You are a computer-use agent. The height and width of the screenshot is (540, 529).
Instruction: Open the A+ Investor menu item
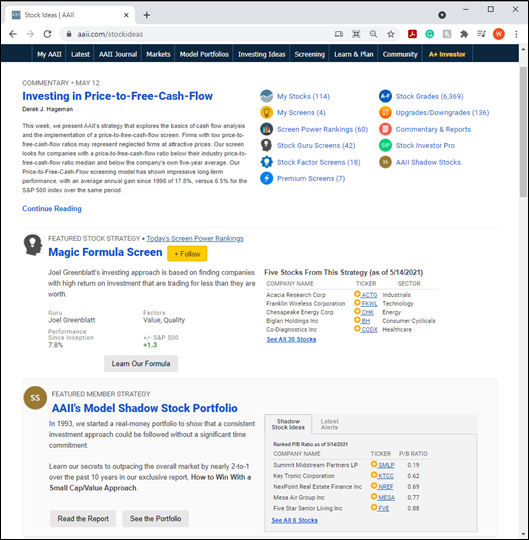447,54
